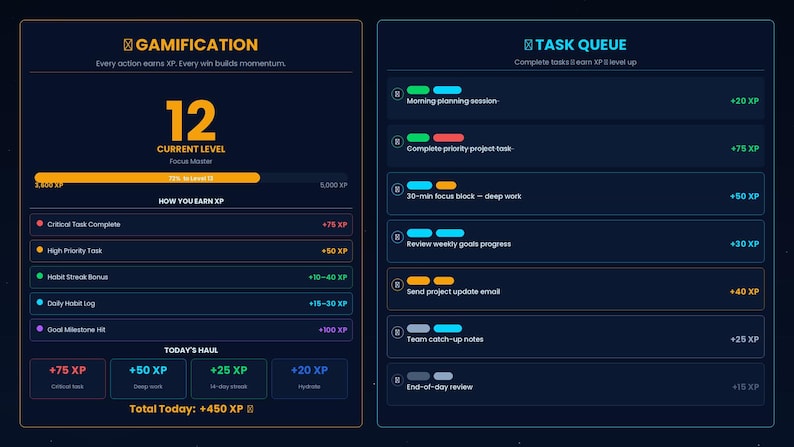This screenshot has height=447, width=794.
Task: Tick the Review weekly goals progress checkbox
Action: (x=398, y=236)
